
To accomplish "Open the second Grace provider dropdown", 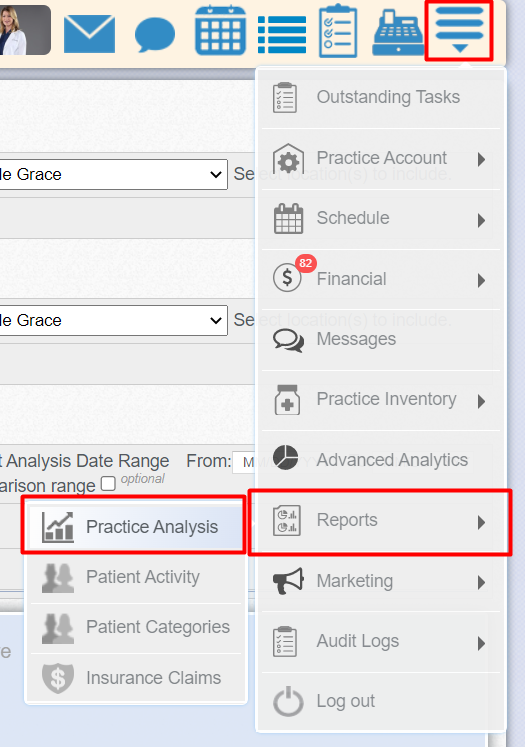I will click(113, 320).
